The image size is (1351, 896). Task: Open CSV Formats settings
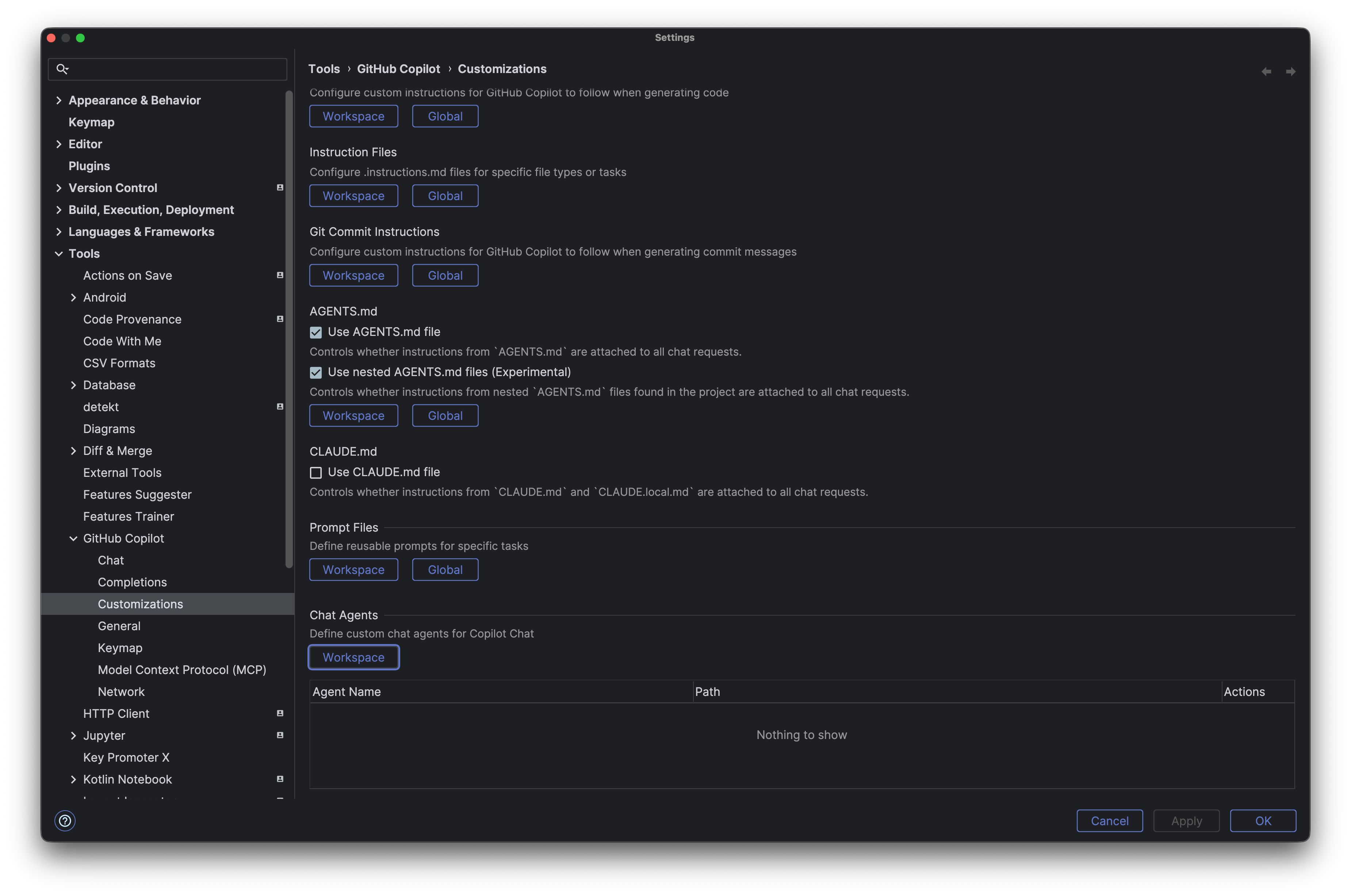click(x=119, y=363)
